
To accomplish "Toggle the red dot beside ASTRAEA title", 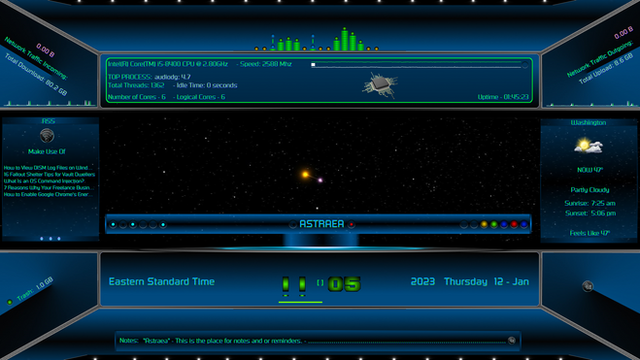I will click(351, 224).
